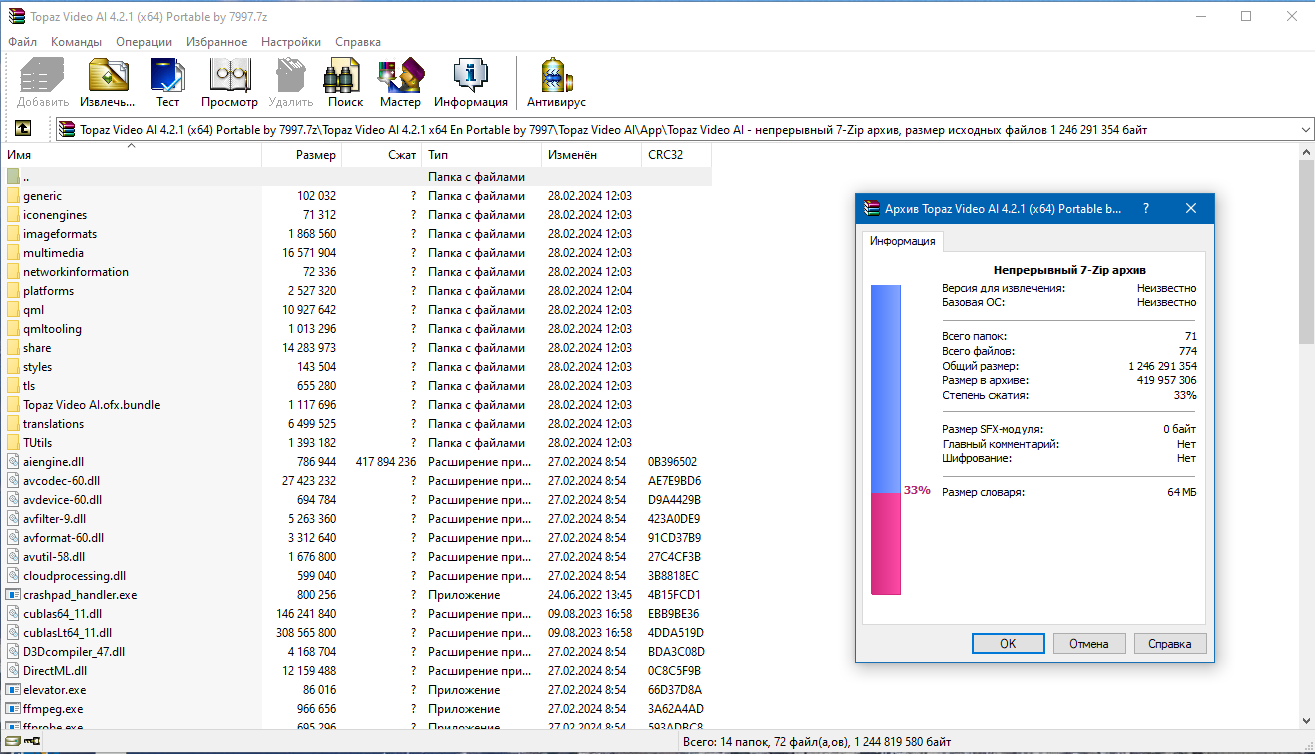Select the iconengines folder name
The width and height of the screenshot is (1315, 754).
[55, 215]
